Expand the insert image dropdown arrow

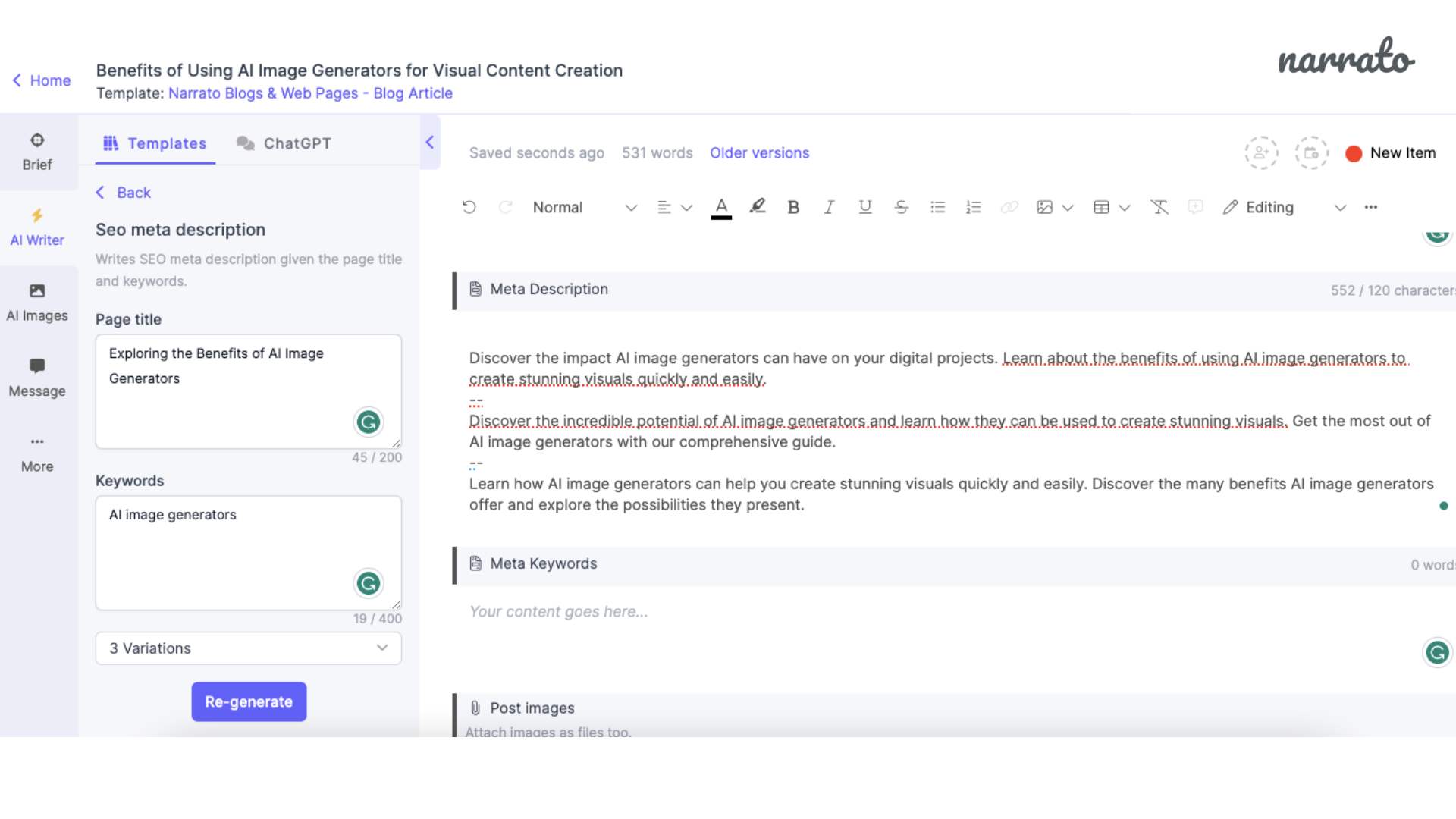click(x=1068, y=208)
